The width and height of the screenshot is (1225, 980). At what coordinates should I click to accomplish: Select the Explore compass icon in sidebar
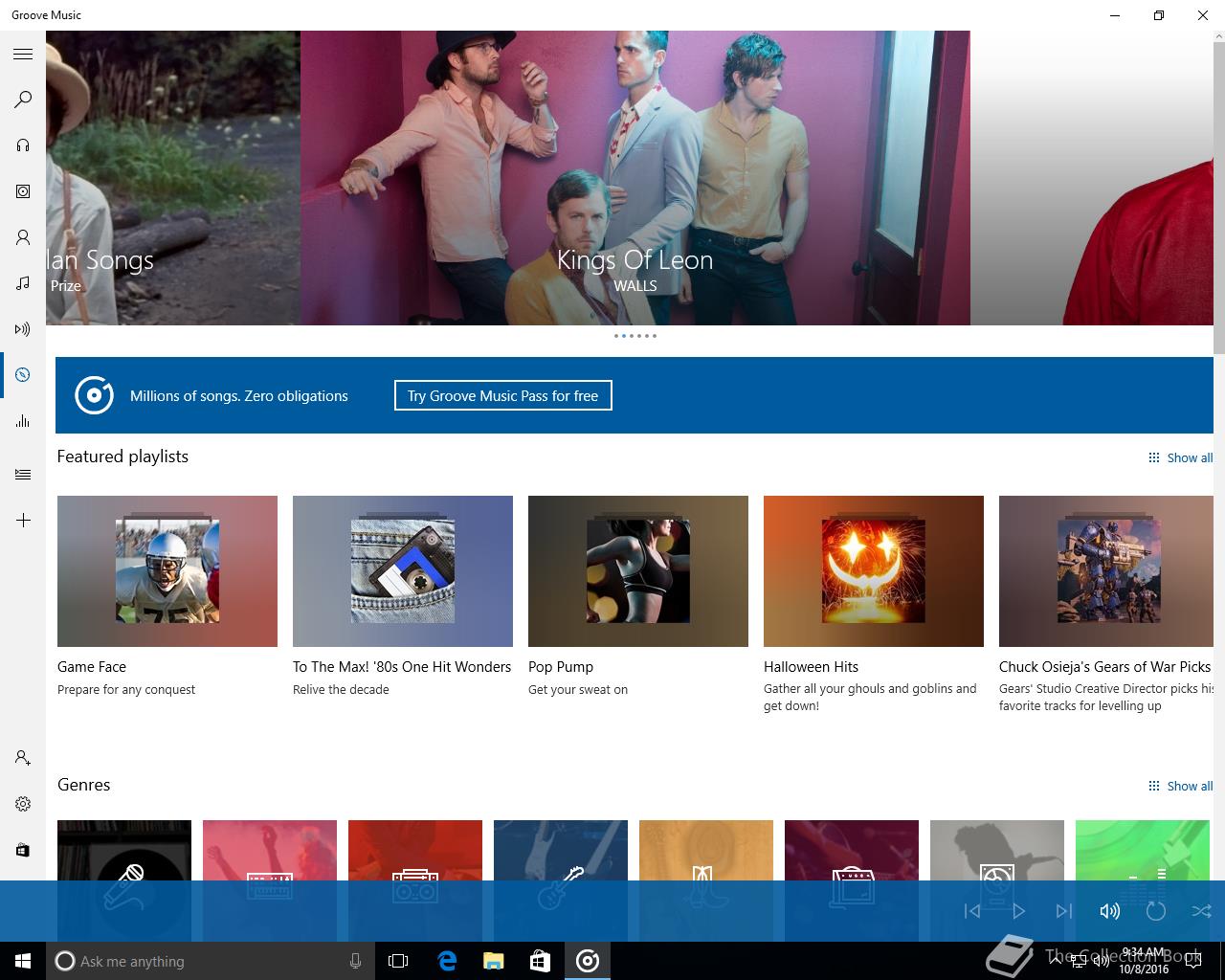[x=23, y=375]
